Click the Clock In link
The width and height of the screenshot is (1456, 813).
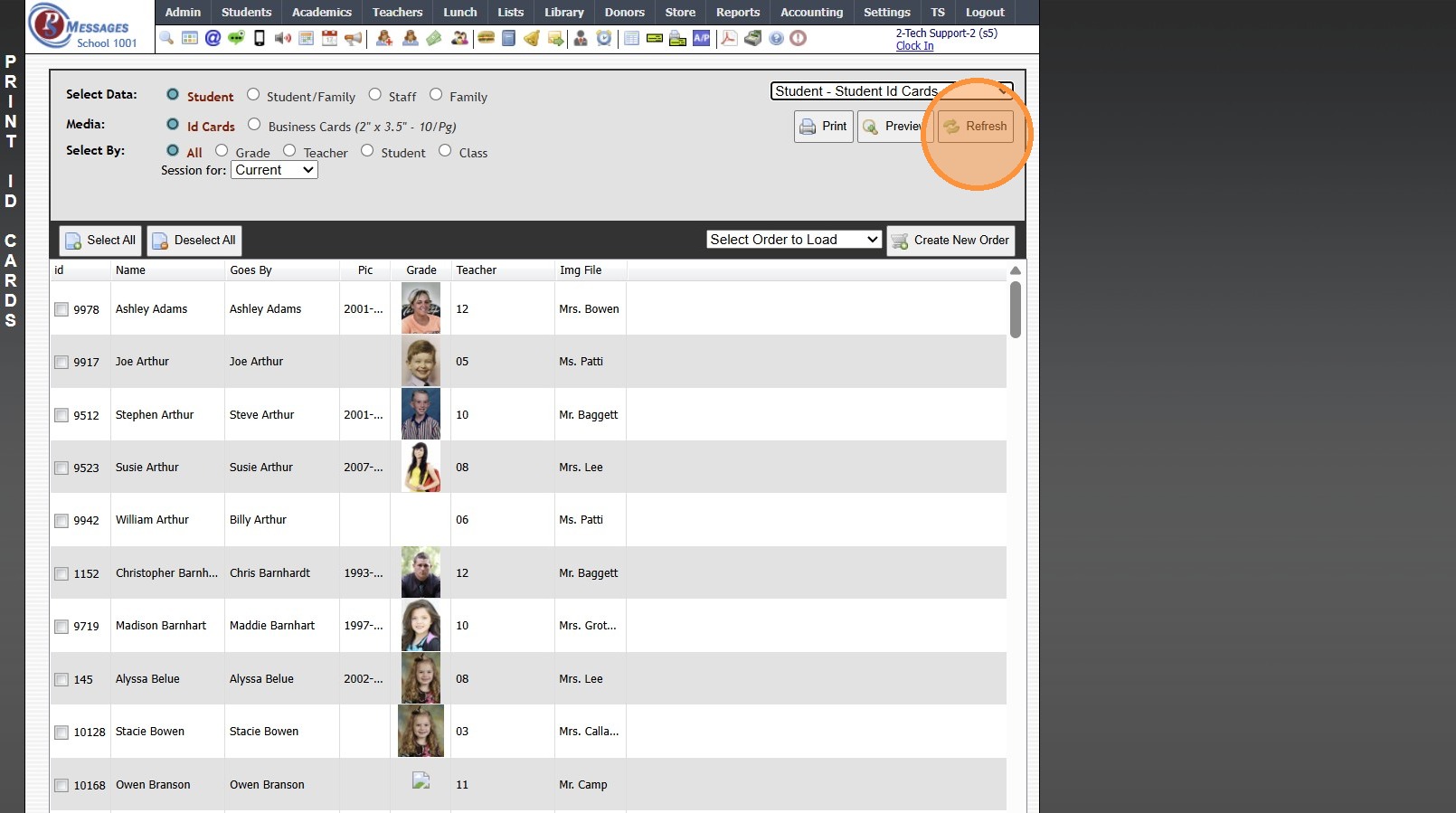pos(914,46)
